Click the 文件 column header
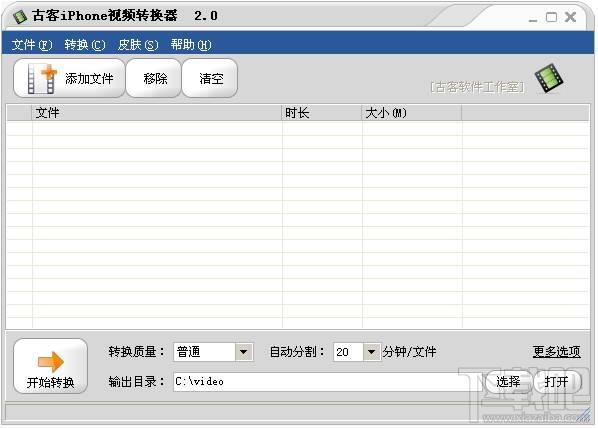Viewport: 598px width, 428px height. point(157,113)
